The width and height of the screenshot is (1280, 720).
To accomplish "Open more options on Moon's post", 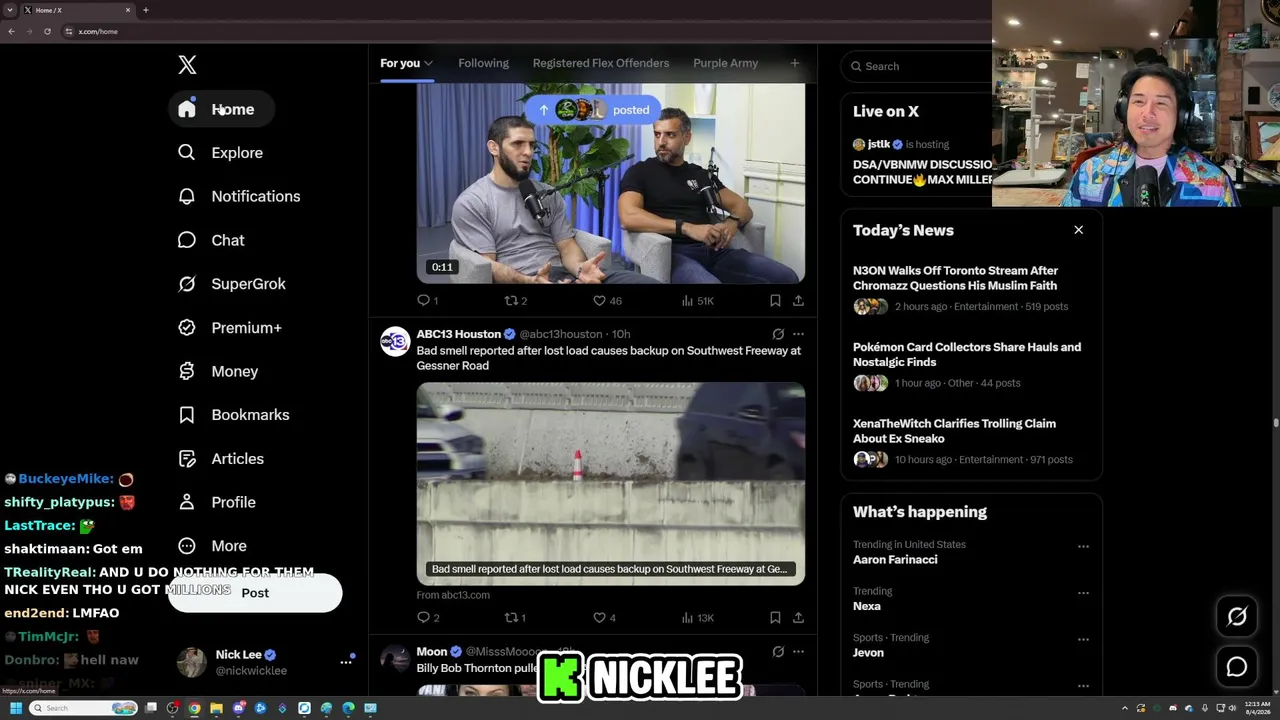I will [x=798, y=652].
